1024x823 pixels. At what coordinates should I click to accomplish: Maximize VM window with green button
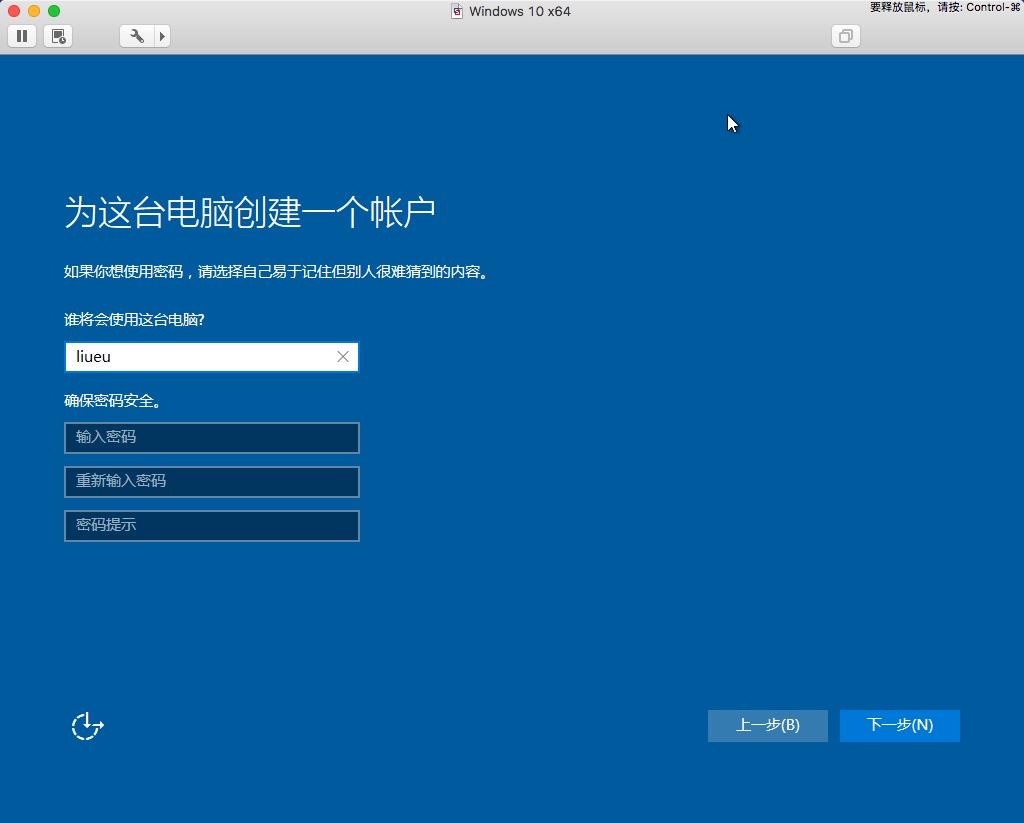point(54,11)
